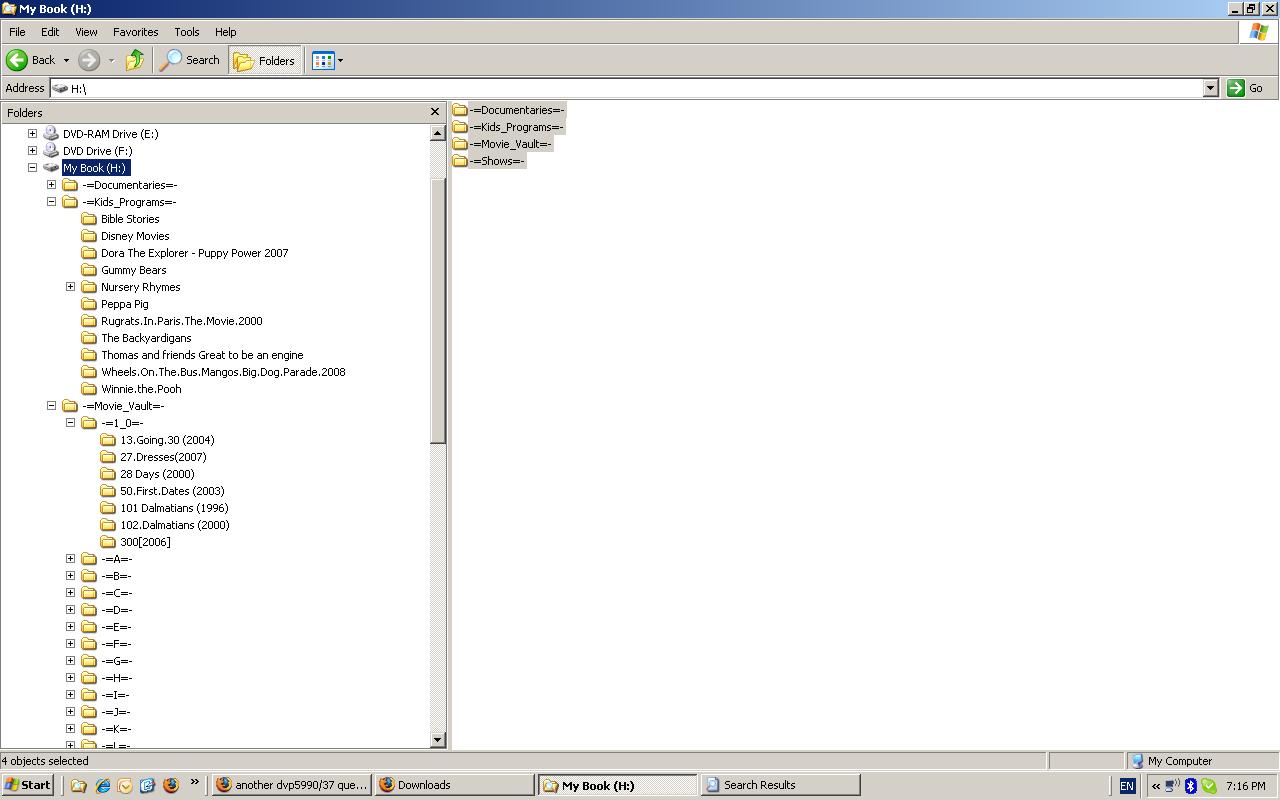This screenshot has height=800, width=1280.
Task: Select 28 Days (2000) folder
Action: tap(157, 474)
